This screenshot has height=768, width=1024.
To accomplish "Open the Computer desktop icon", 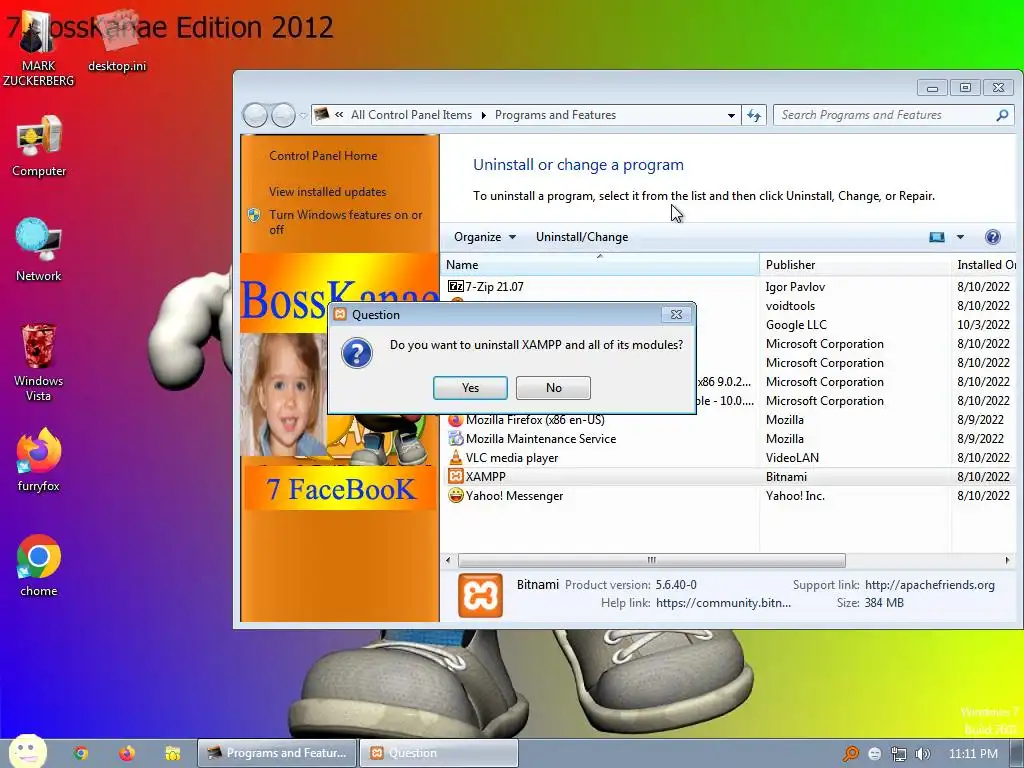I will click(39, 146).
